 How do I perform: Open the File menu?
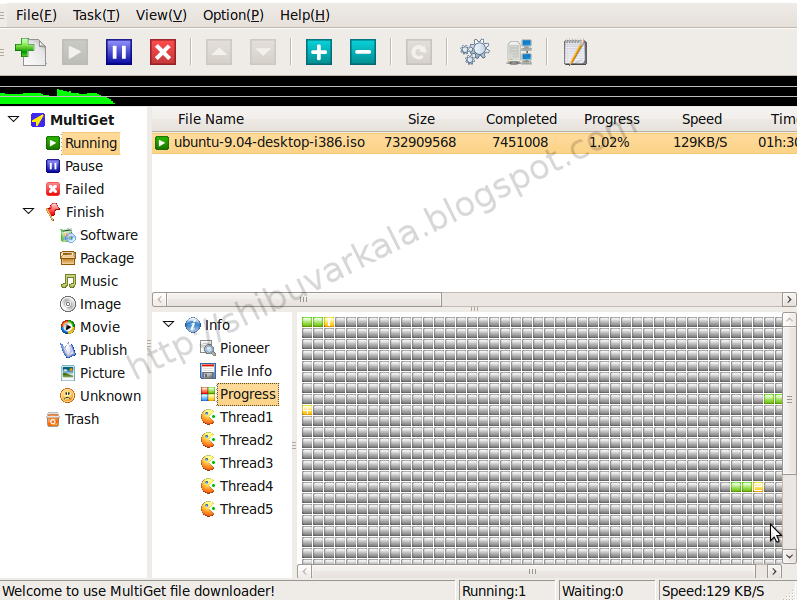tap(36, 15)
